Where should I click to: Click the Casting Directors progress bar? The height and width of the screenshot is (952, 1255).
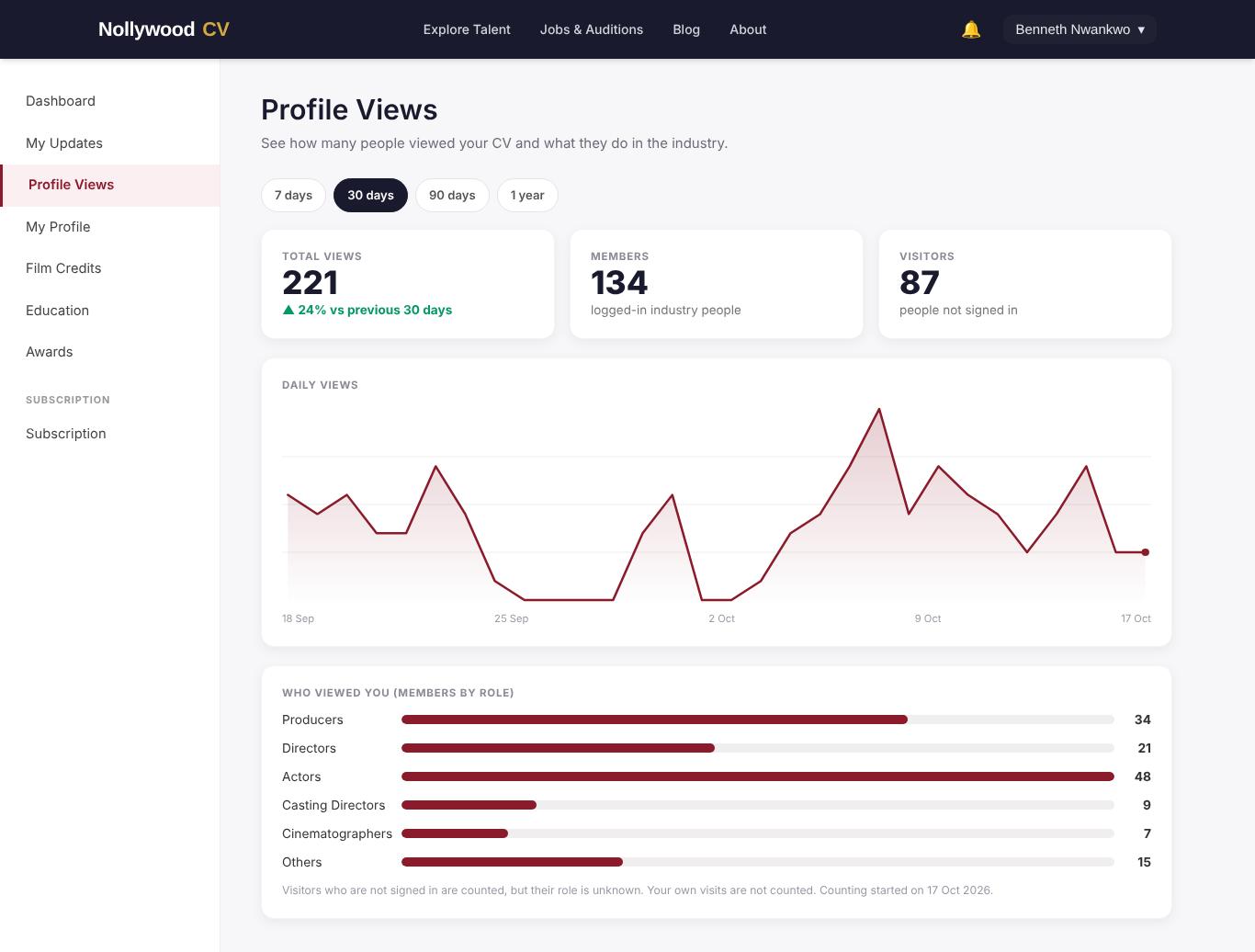pyautogui.click(x=758, y=805)
